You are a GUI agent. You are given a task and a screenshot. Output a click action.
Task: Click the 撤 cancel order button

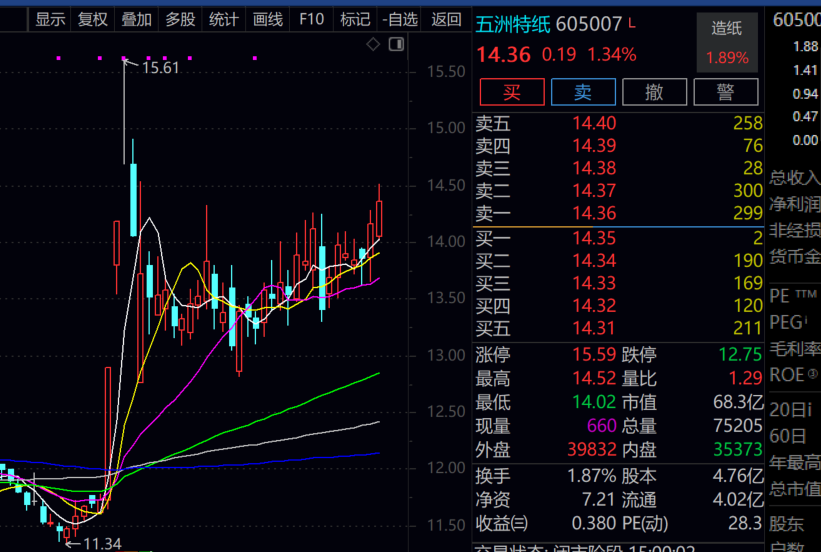pyautogui.click(x=654, y=92)
